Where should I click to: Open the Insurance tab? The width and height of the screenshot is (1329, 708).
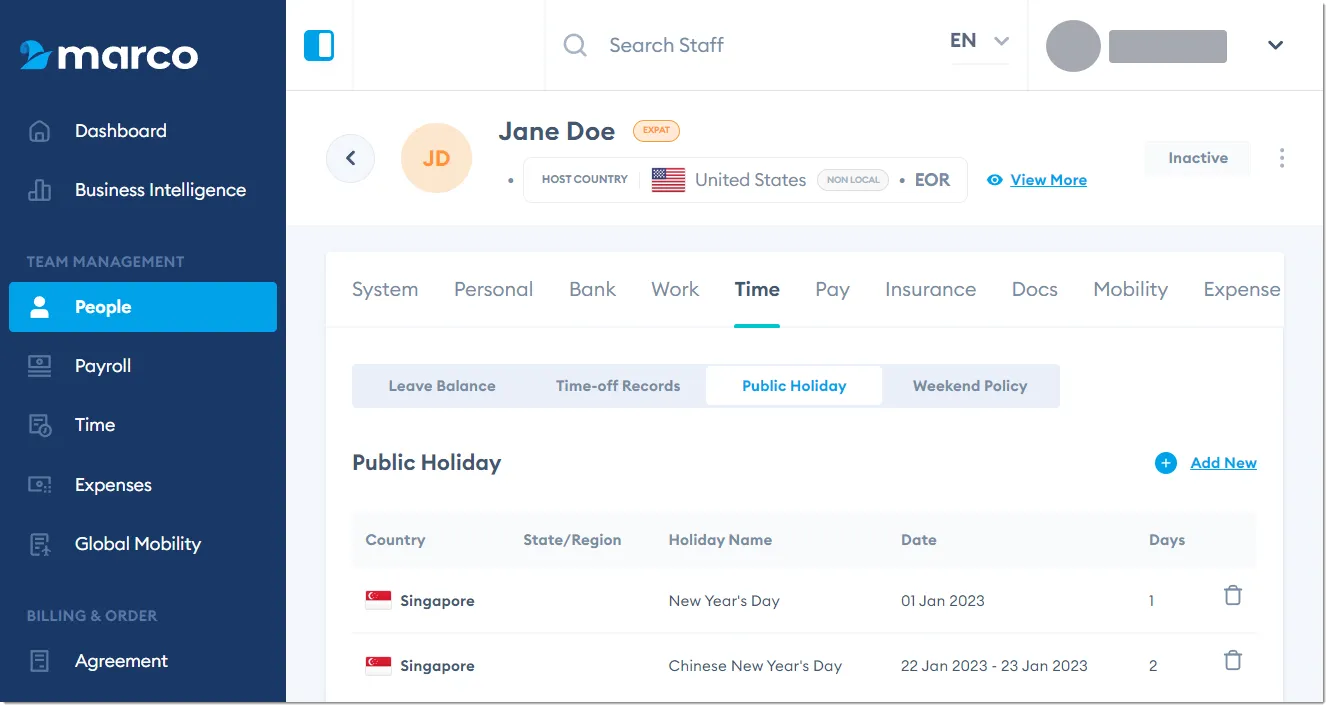(x=930, y=289)
